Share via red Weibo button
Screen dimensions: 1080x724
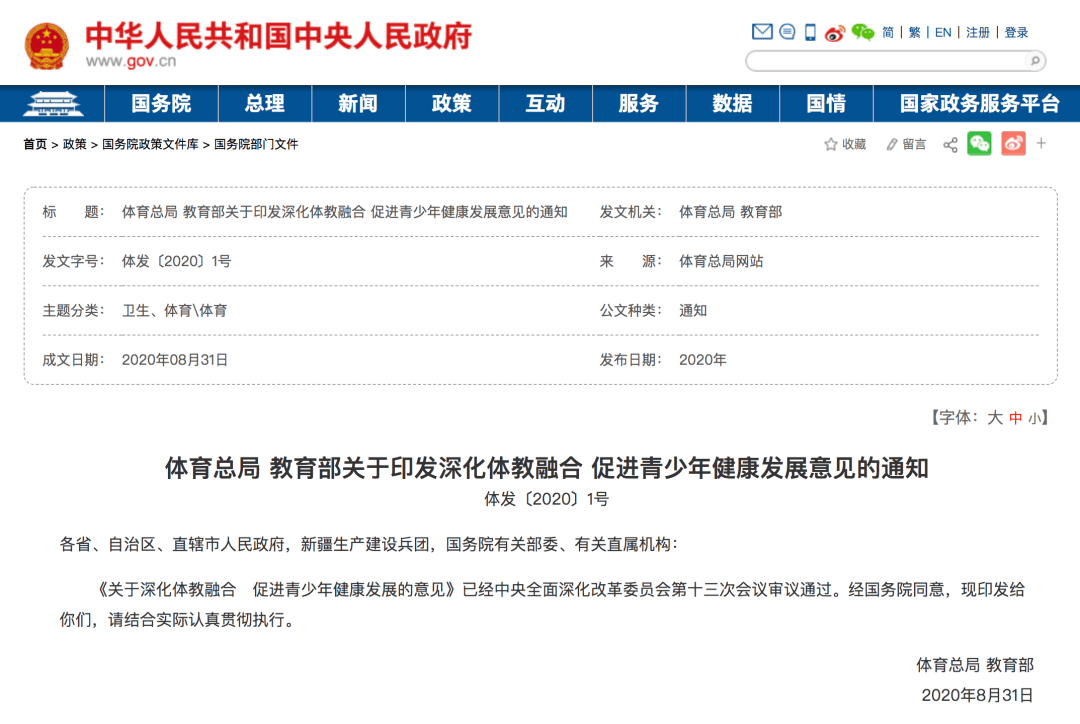click(x=1014, y=143)
